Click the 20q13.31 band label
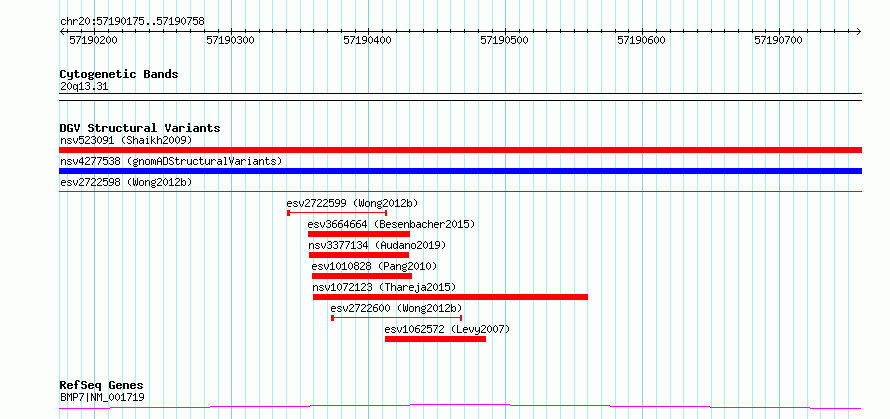This screenshot has width=890, height=419. pos(84,87)
